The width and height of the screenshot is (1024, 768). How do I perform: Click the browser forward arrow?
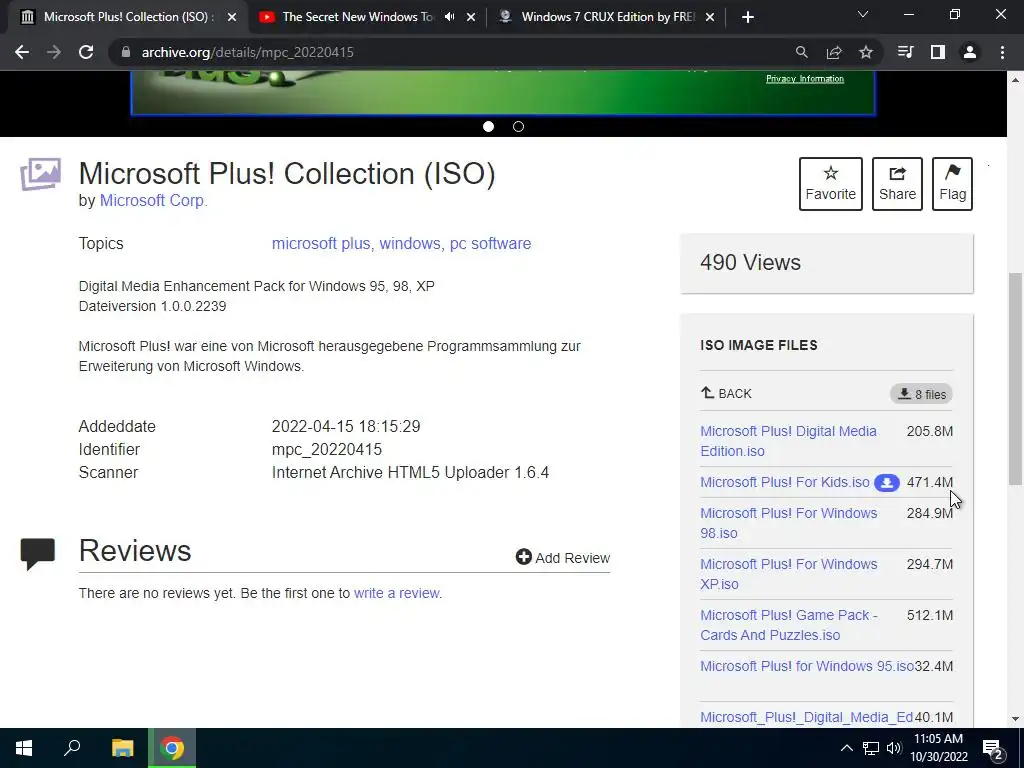click(54, 52)
